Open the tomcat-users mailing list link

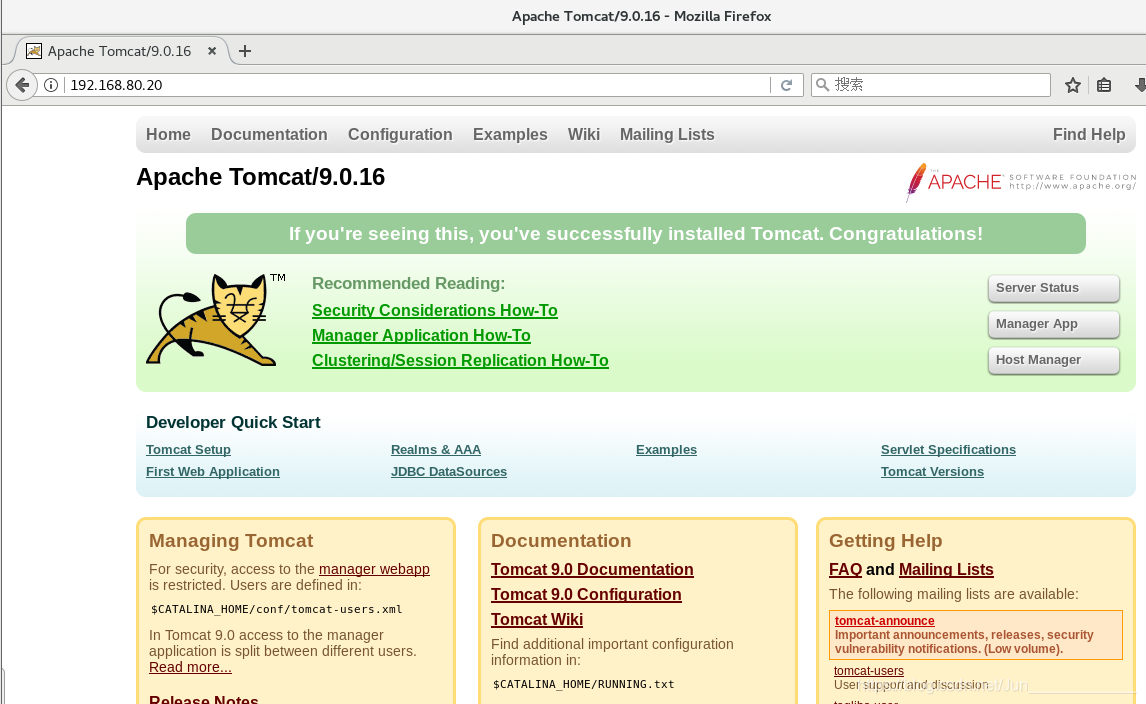click(x=869, y=670)
